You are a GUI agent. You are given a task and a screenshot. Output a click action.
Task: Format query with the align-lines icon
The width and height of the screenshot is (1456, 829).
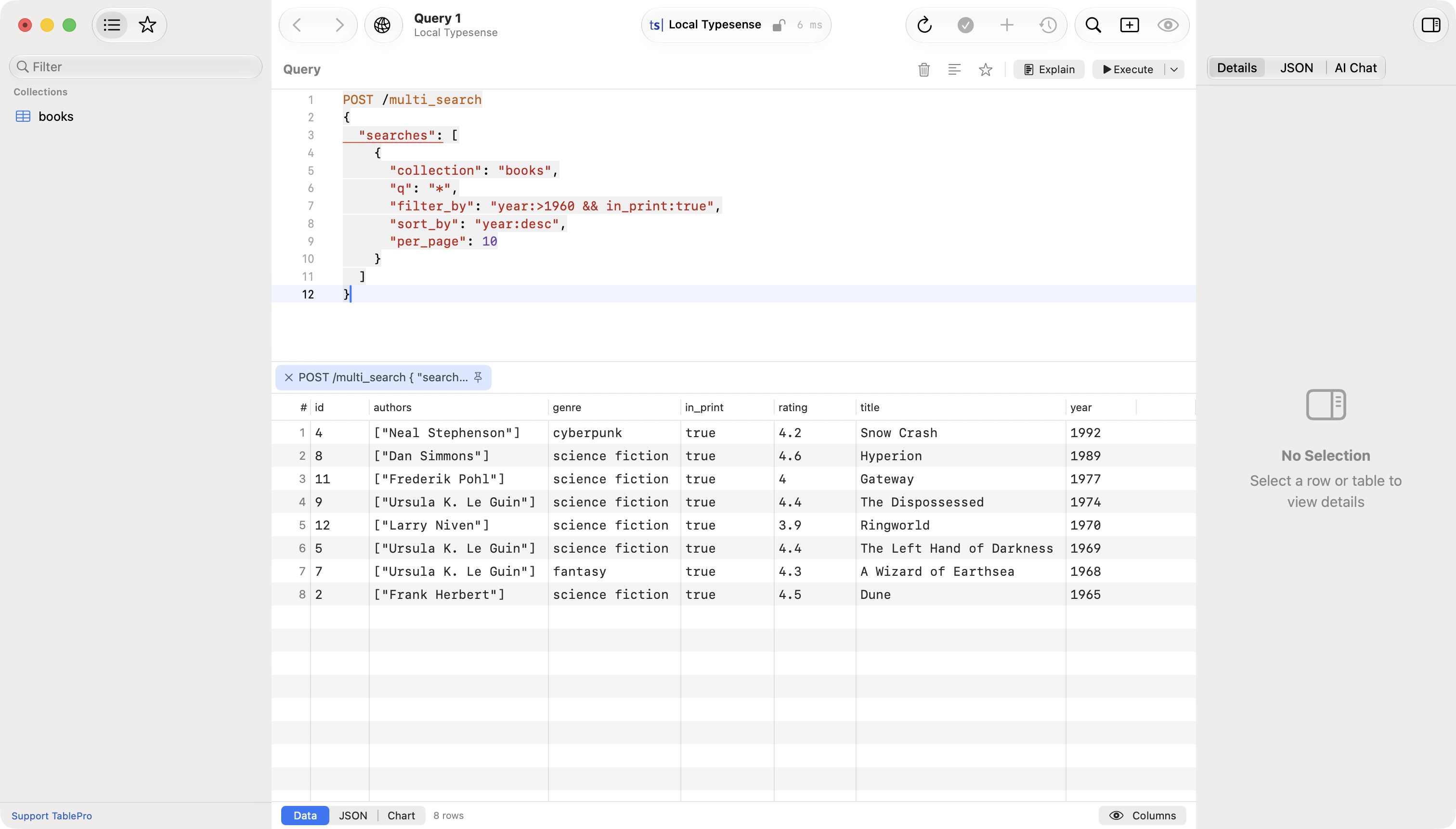955,69
